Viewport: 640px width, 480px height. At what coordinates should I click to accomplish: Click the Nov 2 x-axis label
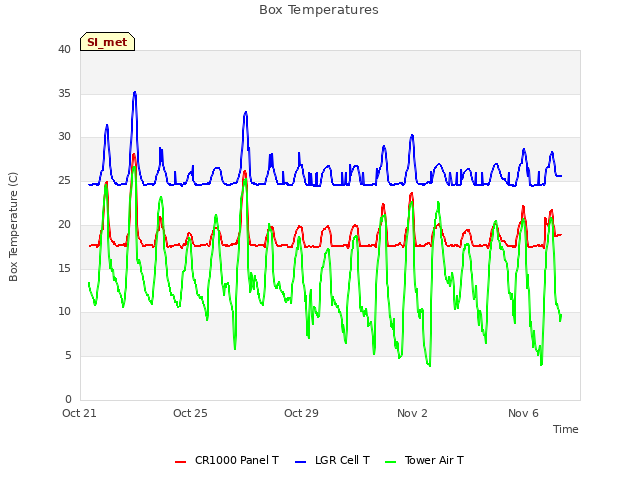[412, 413]
